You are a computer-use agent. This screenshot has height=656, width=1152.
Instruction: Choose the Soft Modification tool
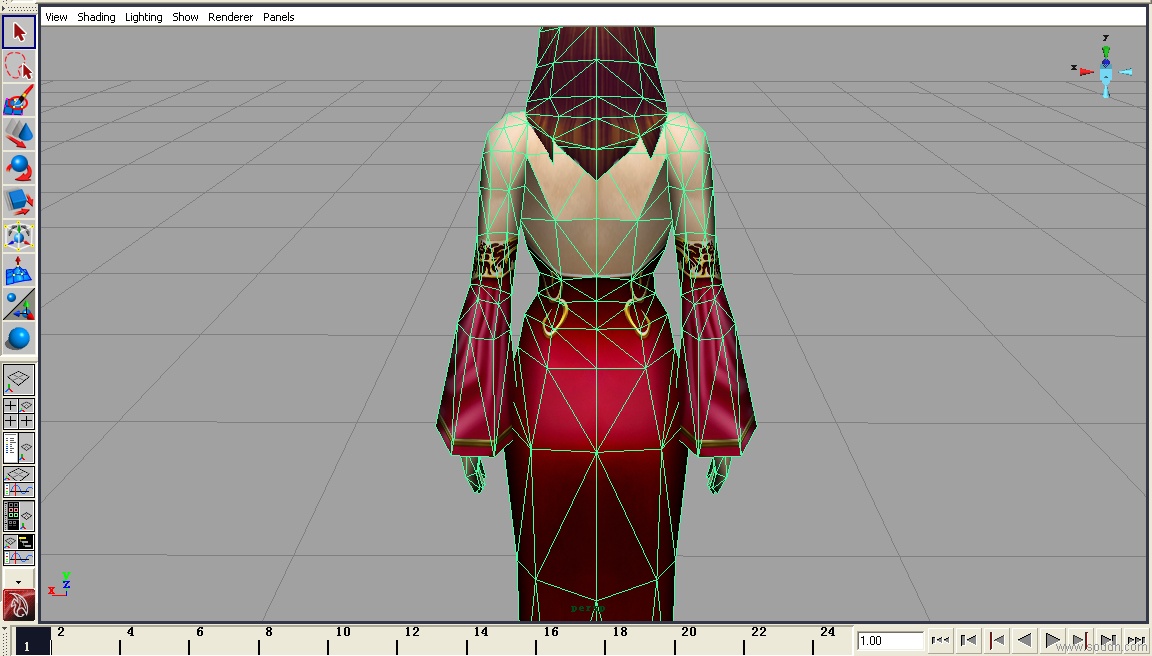click(19, 270)
